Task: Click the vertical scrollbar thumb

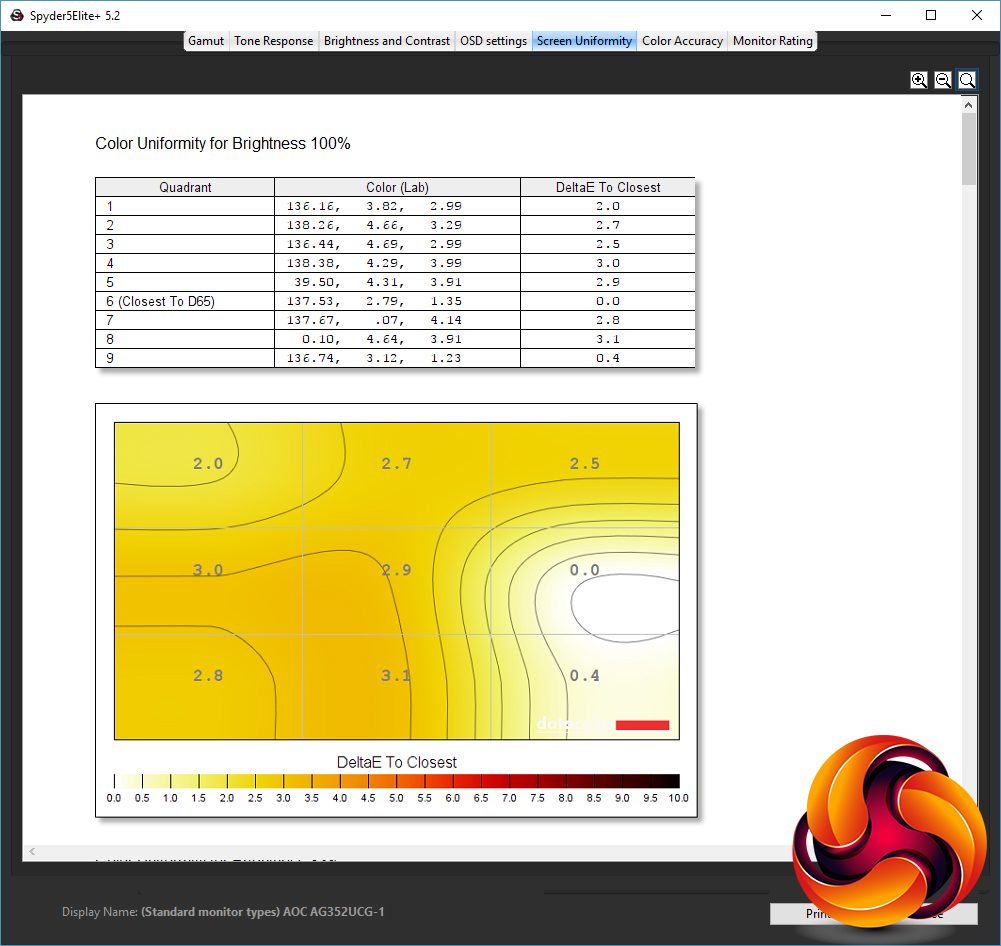Action: (x=968, y=149)
